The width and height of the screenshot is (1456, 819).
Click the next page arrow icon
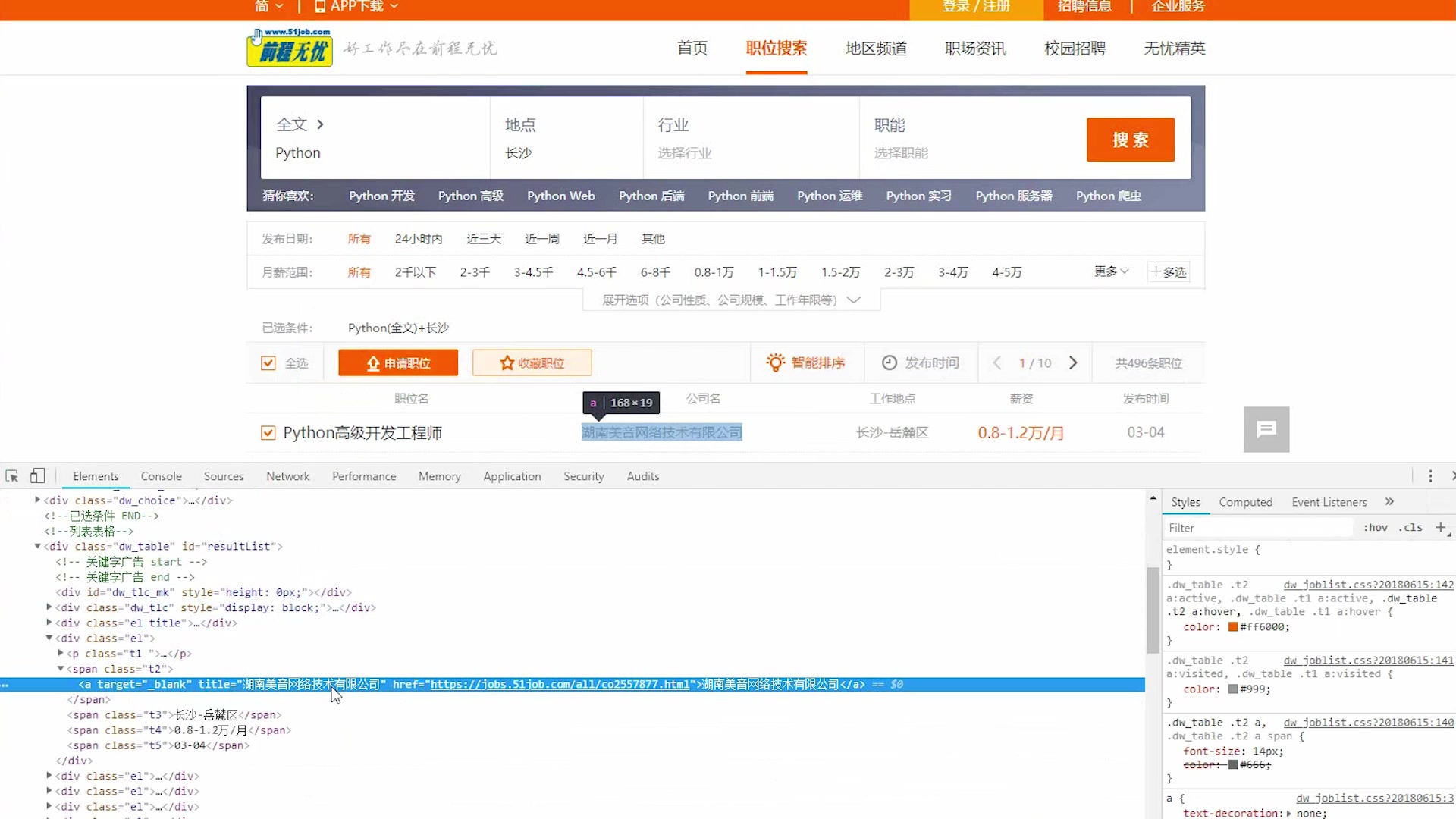pos(1073,362)
